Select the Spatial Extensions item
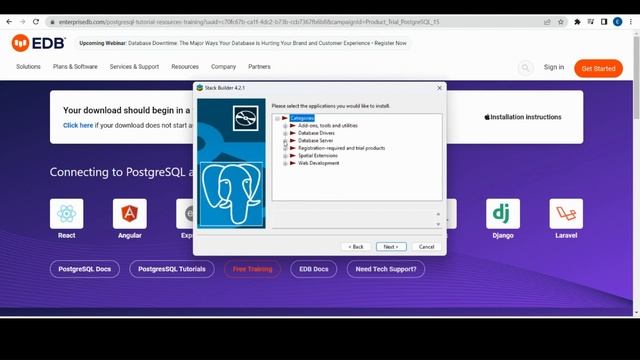The width and height of the screenshot is (640, 360). tap(318, 156)
